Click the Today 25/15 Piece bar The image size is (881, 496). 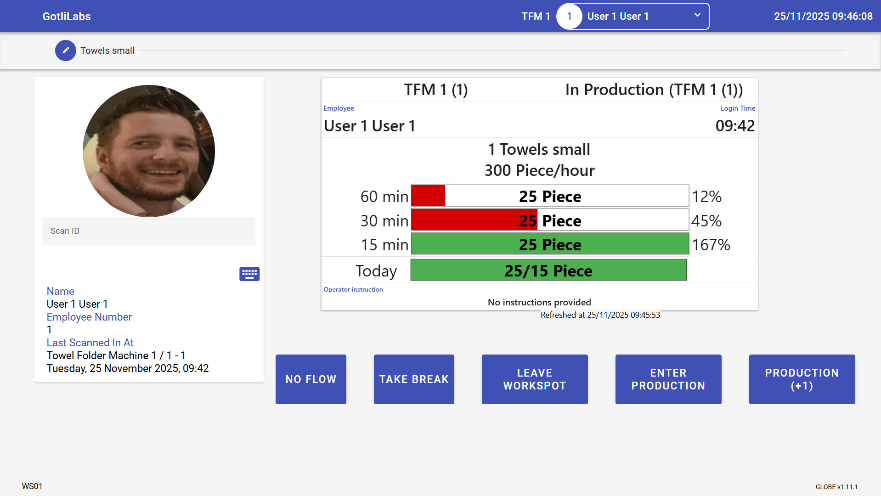click(x=548, y=270)
